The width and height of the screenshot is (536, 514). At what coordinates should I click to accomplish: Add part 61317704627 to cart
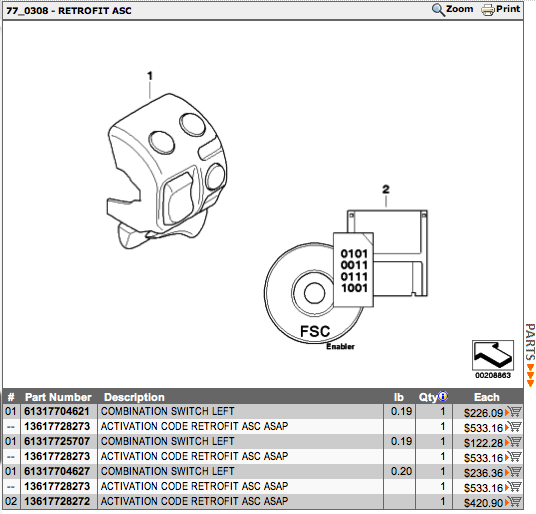513,472
